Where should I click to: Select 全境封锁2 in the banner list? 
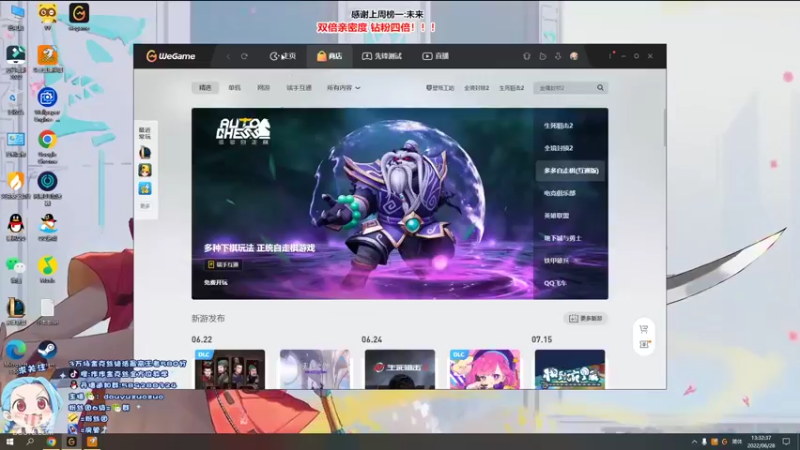tap(558, 148)
